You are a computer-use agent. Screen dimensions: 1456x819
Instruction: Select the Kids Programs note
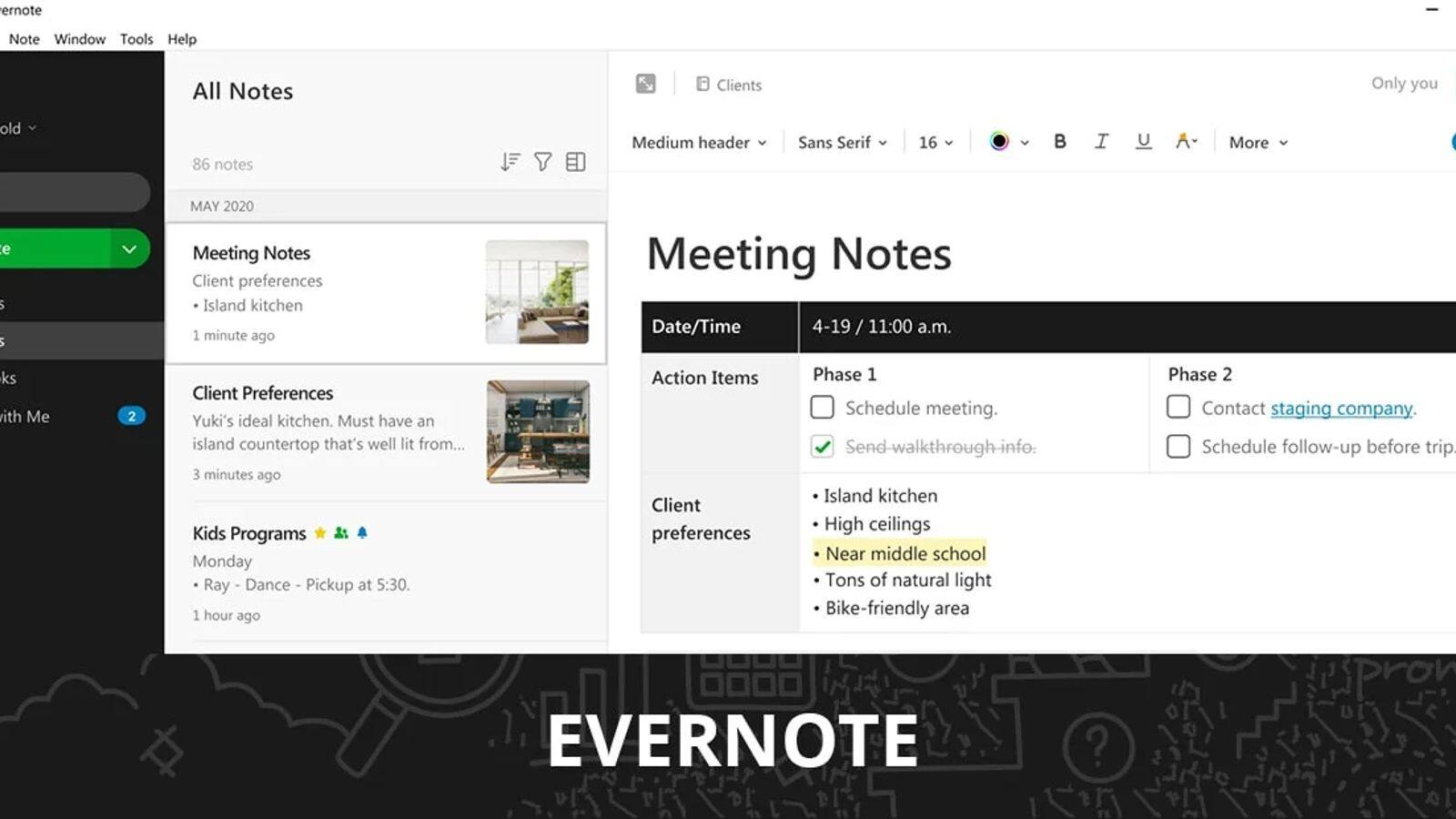click(x=386, y=571)
